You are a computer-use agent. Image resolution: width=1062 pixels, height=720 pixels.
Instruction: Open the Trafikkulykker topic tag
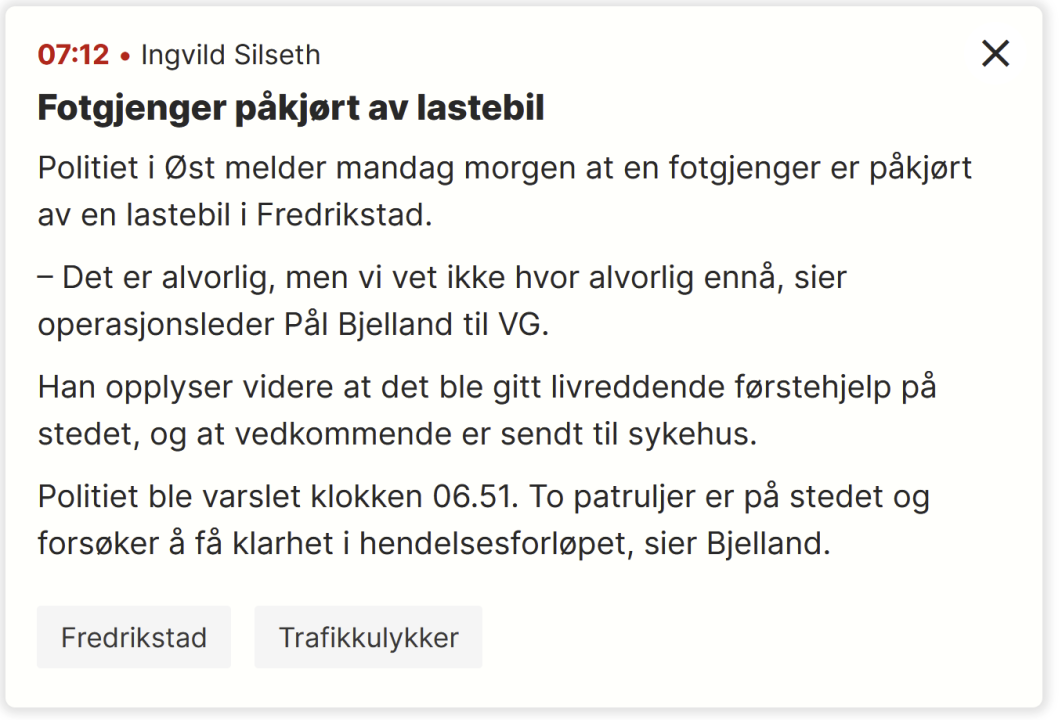(368, 637)
